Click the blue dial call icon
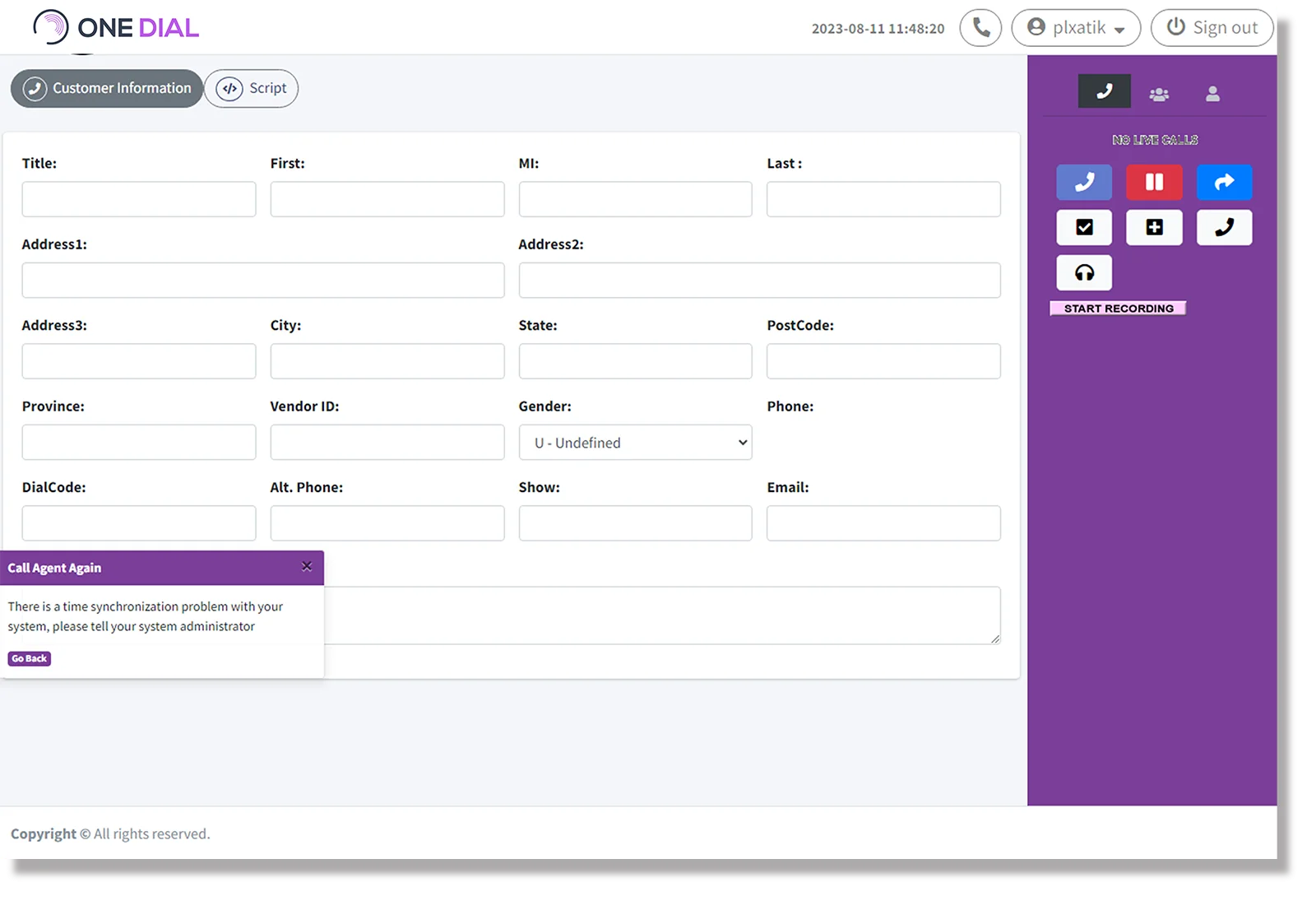1316x924 pixels. coord(1084,182)
